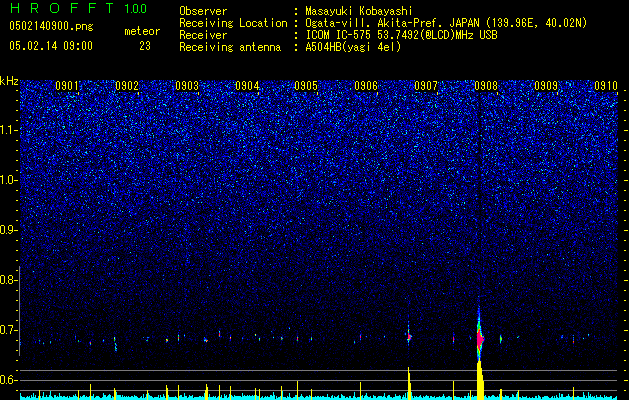Viewport: 629px width, 400px height.
Task: Click the 1.0 kHz axis label
Action: pyautogui.click(x=9, y=180)
